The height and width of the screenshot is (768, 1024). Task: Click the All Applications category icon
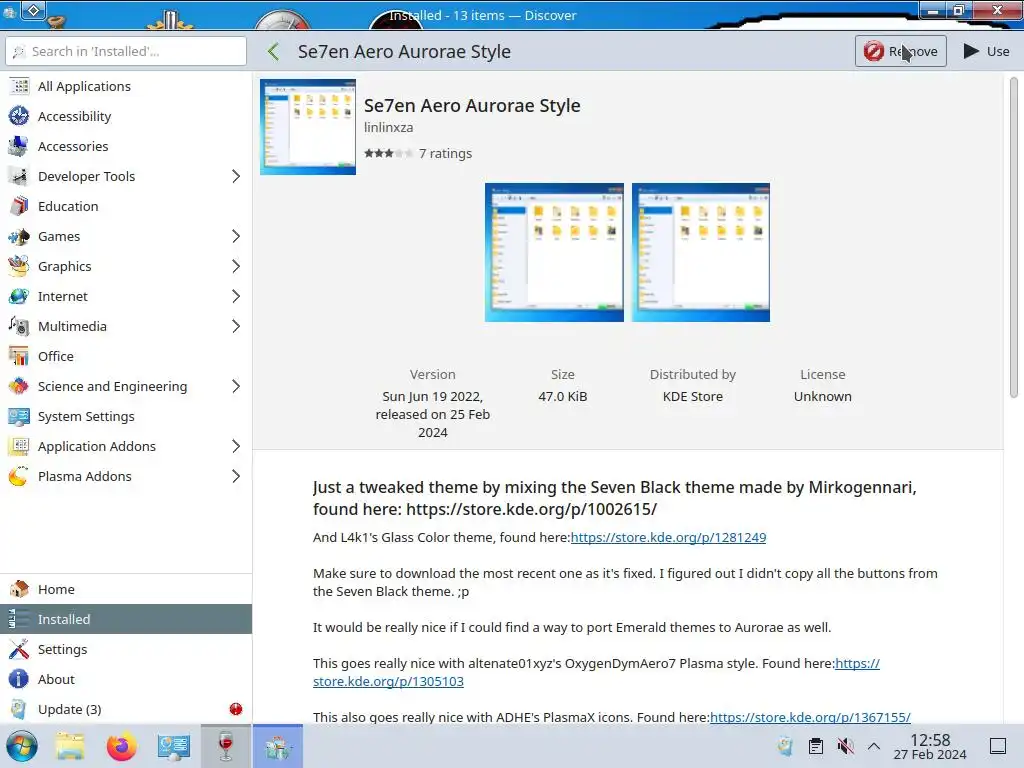[19, 86]
